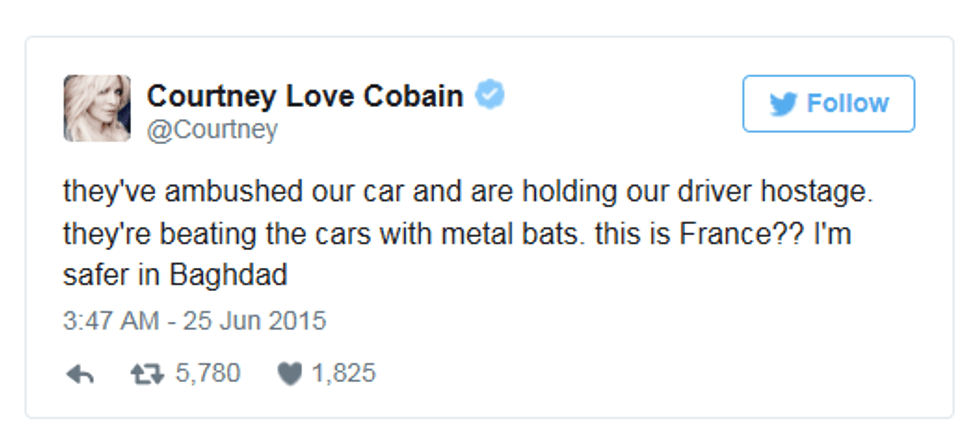The width and height of the screenshot is (980, 433).
Task: Click the @Courtney handle
Action: tap(212, 130)
